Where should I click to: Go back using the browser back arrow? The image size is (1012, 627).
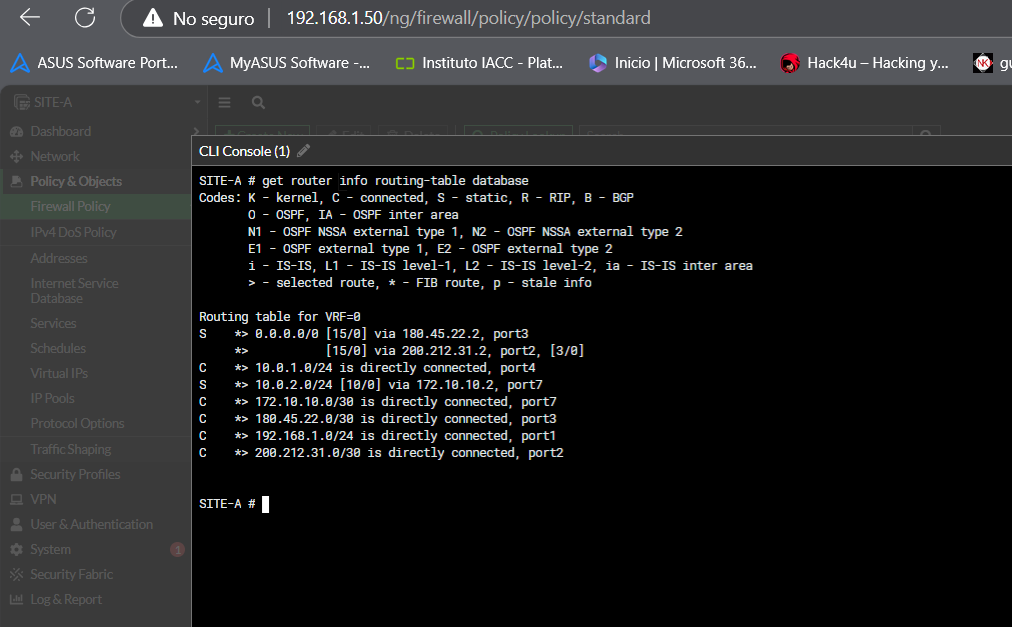pyautogui.click(x=30, y=18)
